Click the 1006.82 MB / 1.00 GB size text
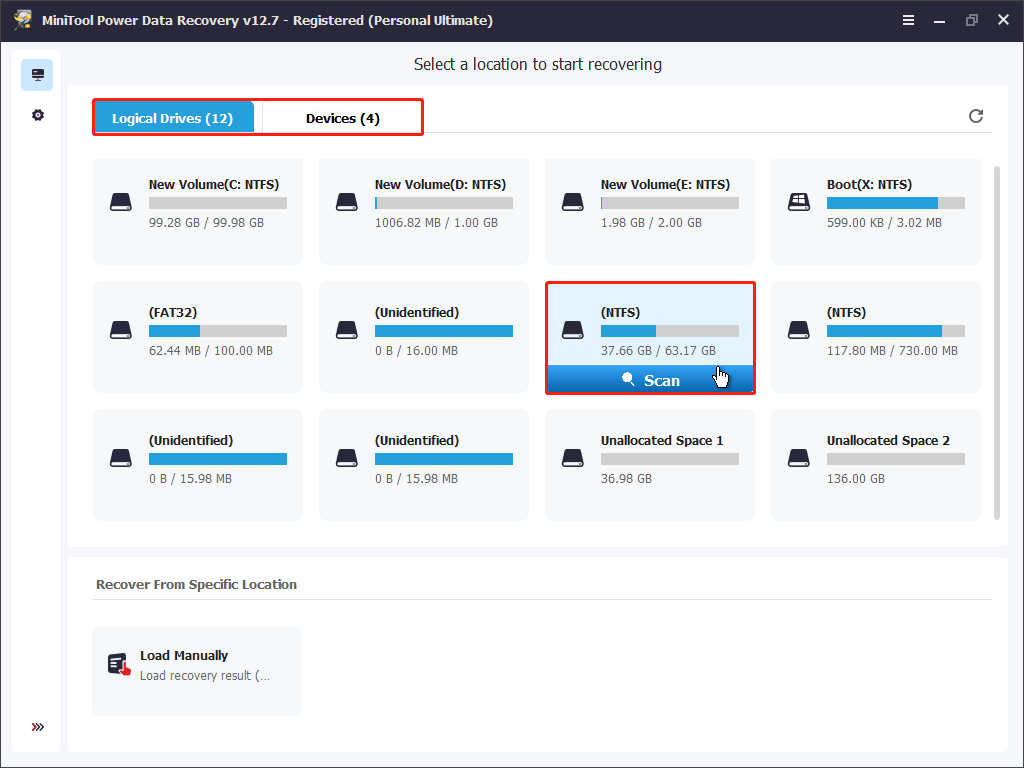Screen dimensions: 1024x768 pos(436,223)
